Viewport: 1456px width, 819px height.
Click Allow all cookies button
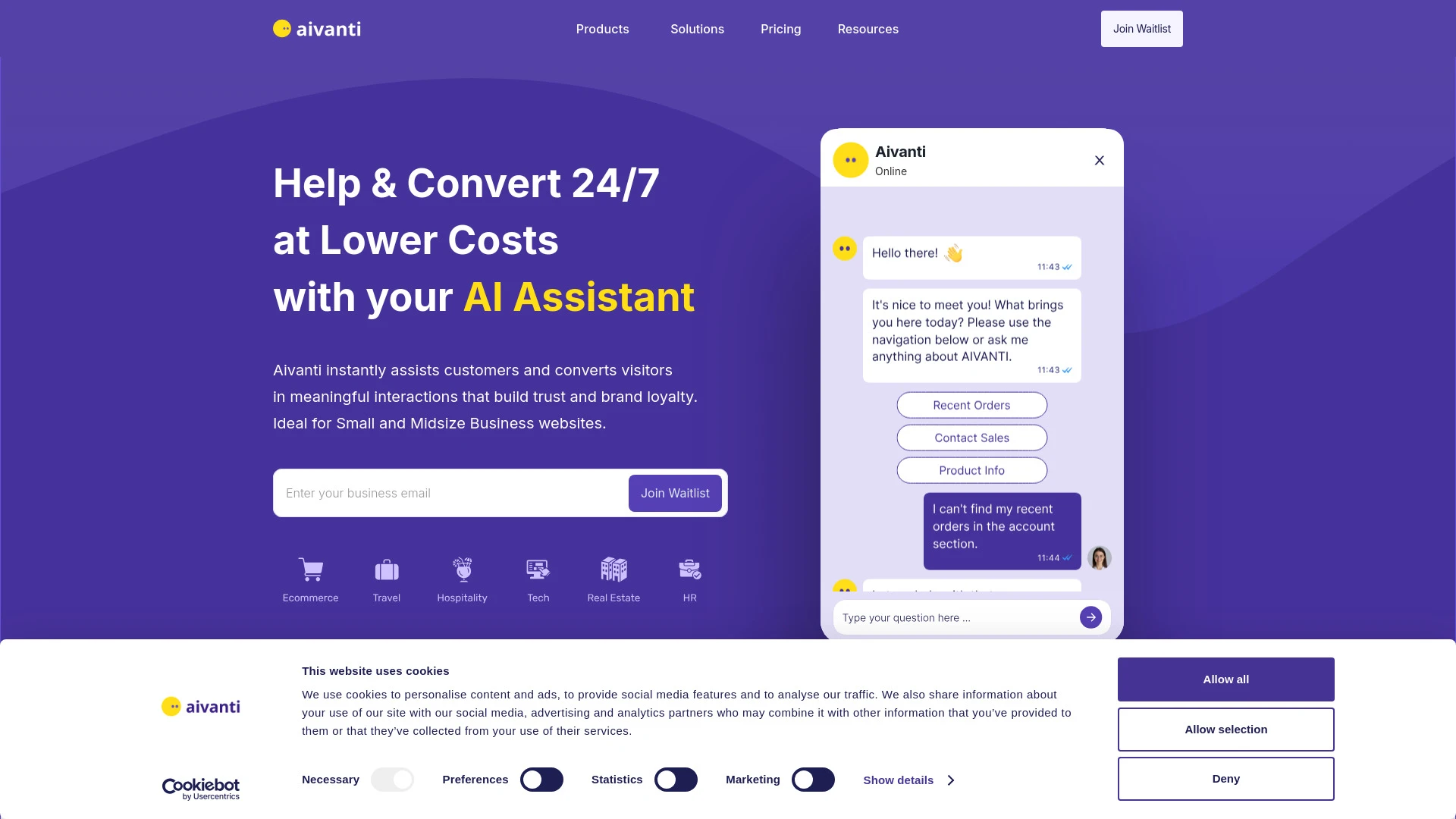pyautogui.click(x=1226, y=679)
